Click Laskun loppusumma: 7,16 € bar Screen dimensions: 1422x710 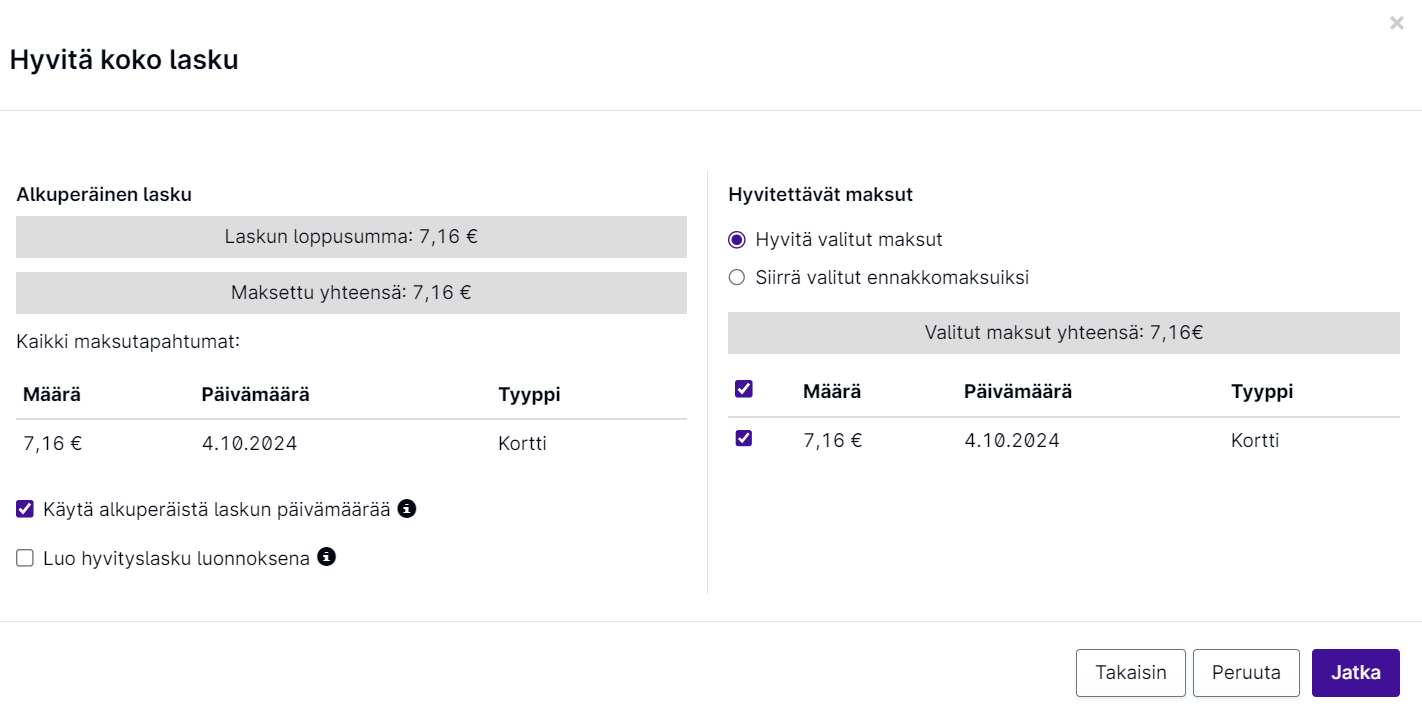click(x=351, y=237)
